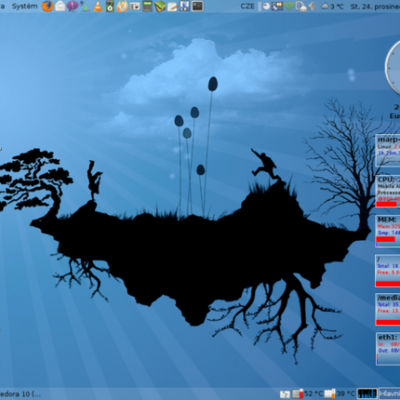Open the speaker volume control
400x400 pixels.
pos(312,6)
